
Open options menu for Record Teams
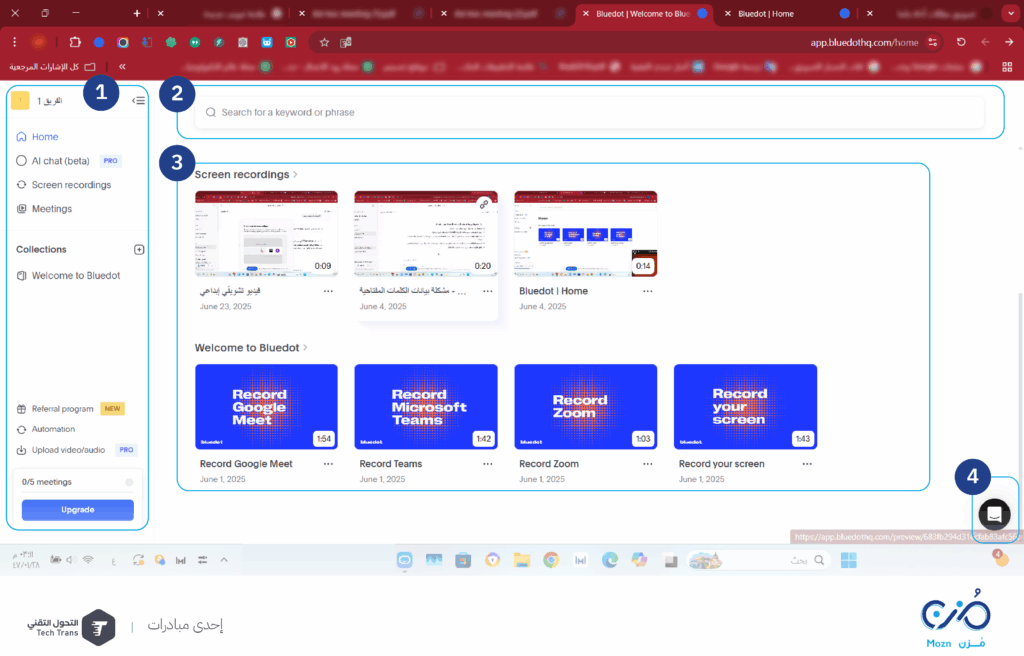coord(488,464)
